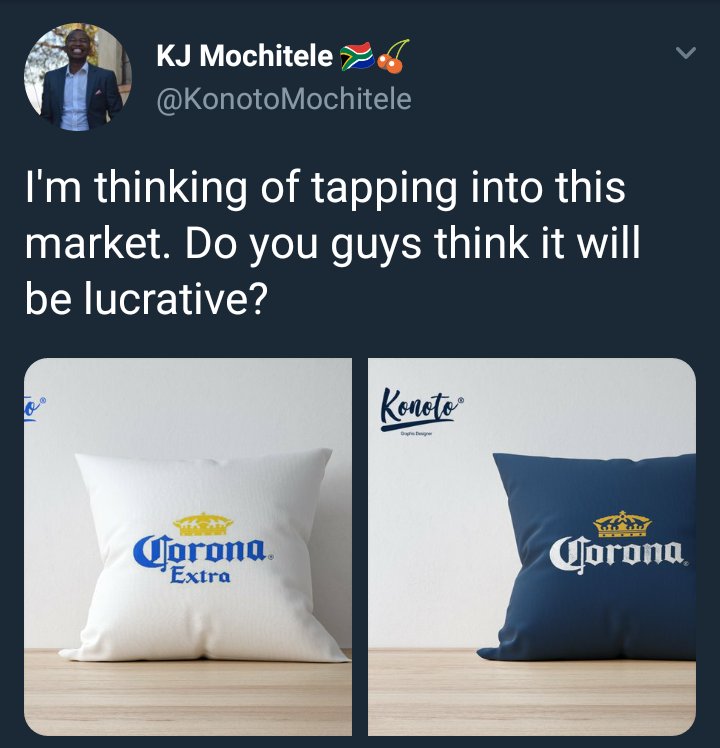
Task: Click the blue Corona wordmark on the white pillow
Action: pyautogui.click(x=203, y=554)
